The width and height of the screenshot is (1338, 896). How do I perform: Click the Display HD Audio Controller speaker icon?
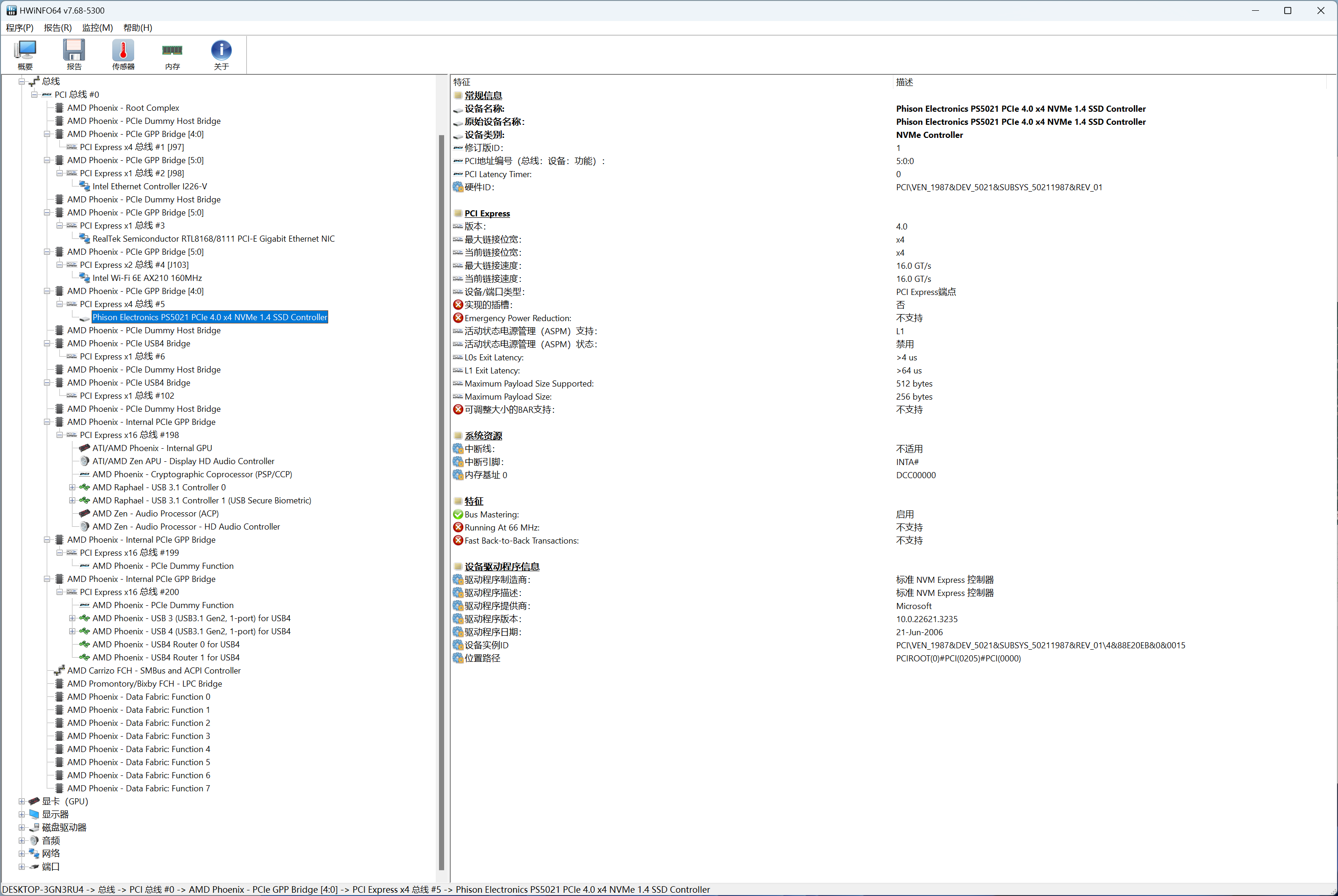(85, 461)
